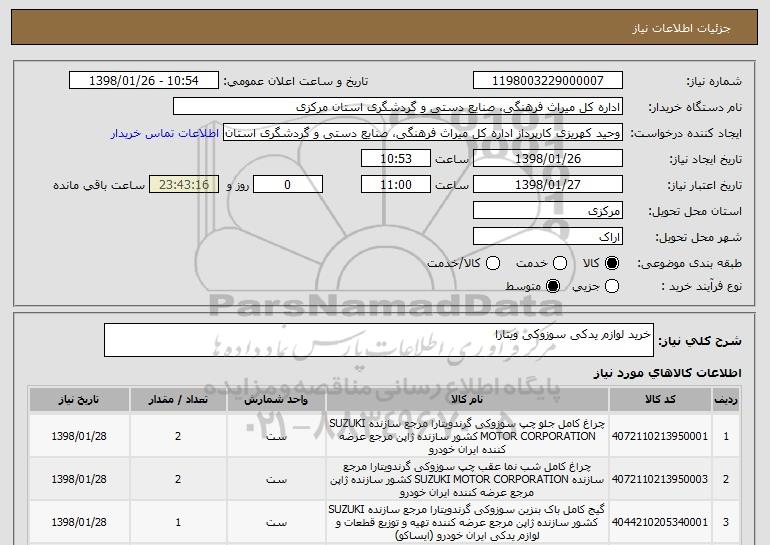Click the row 3 product name cell
Image resolution: width=770 pixels, height=545 pixels.
pyautogui.click(x=467, y=522)
